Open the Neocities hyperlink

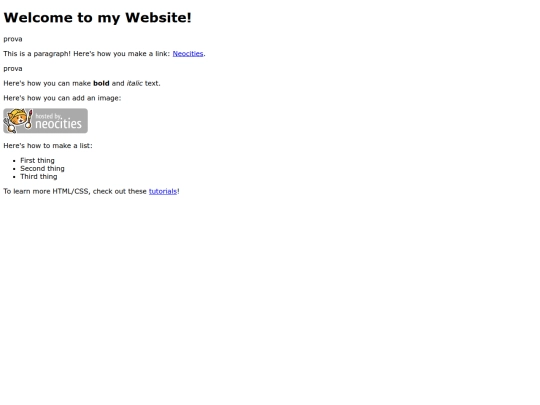[x=188, y=54]
